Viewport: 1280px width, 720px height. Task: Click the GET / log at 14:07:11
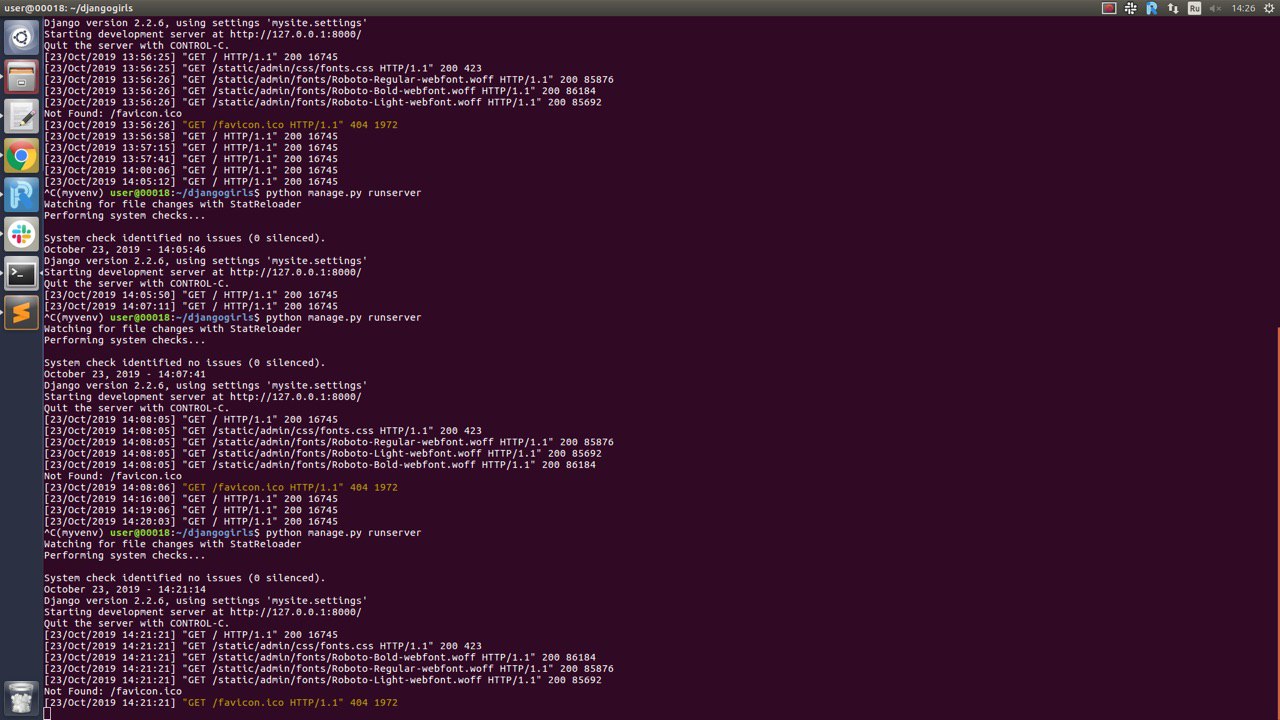(191, 306)
